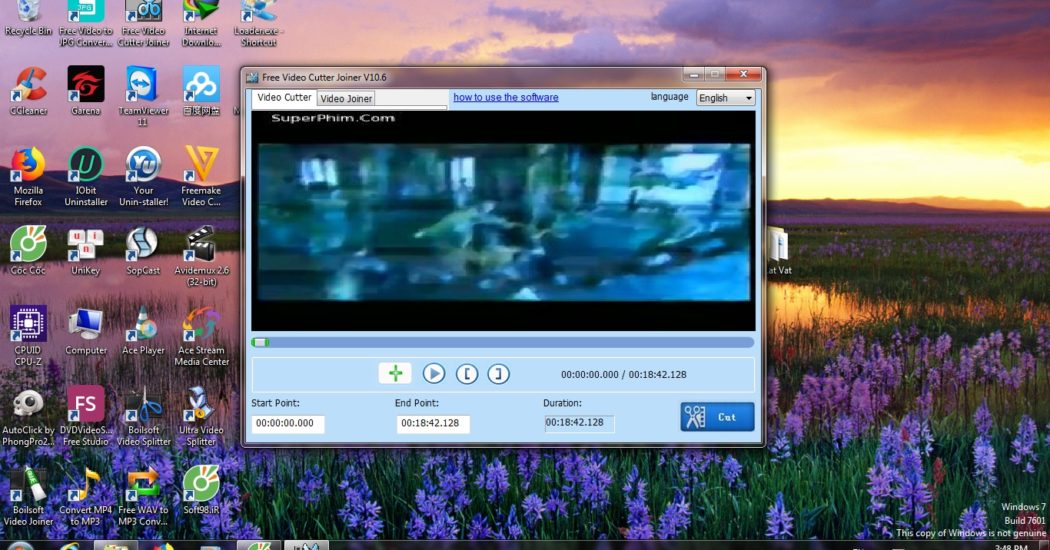Open Ultra Video Splitter desktop icon
The height and width of the screenshot is (550, 1050).
tap(201, 416)
